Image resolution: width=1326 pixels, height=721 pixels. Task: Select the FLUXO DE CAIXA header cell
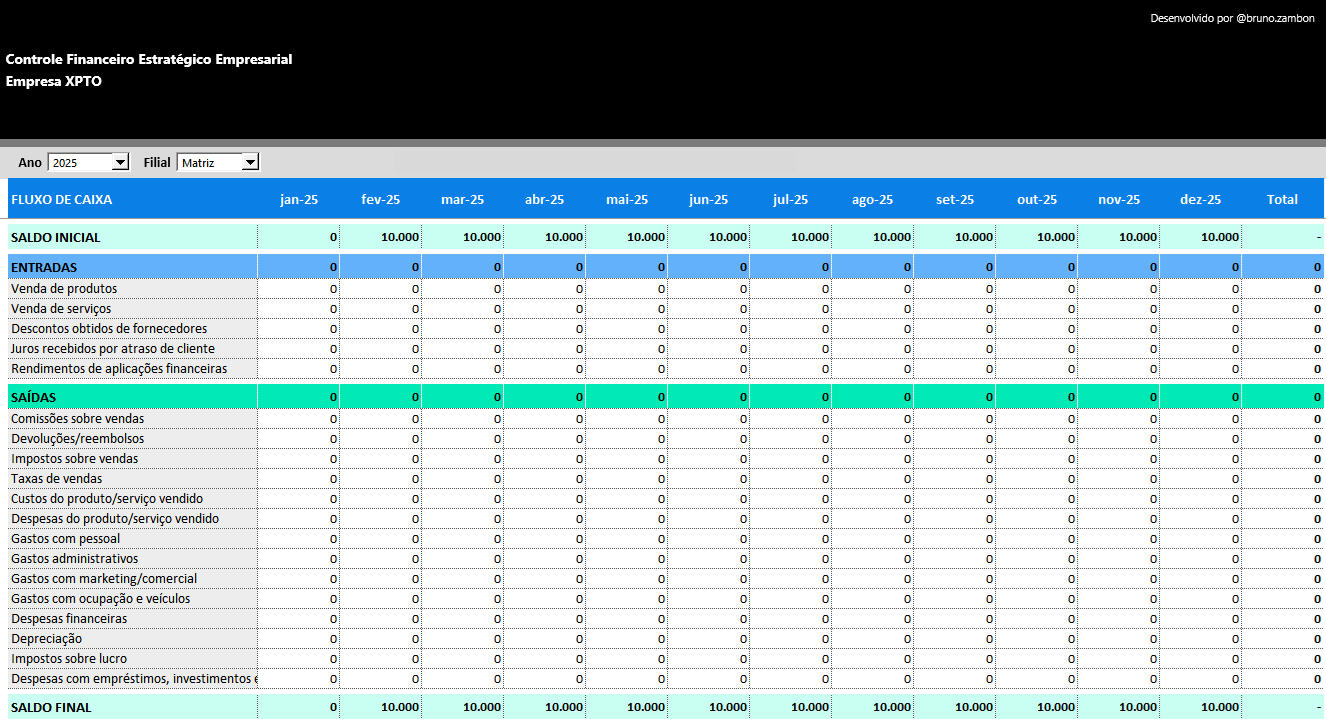pyautogui.click(x=61, y=199)
